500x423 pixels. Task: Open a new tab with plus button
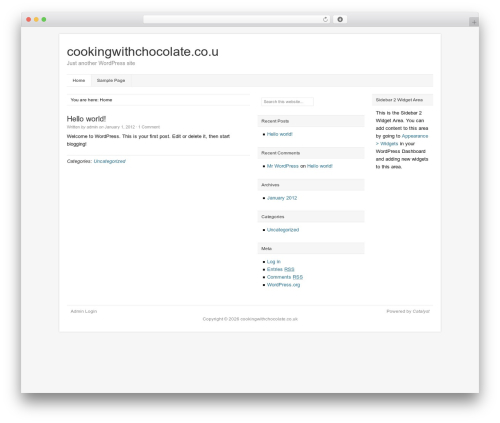pyautogui.click(x=474, y=22)
